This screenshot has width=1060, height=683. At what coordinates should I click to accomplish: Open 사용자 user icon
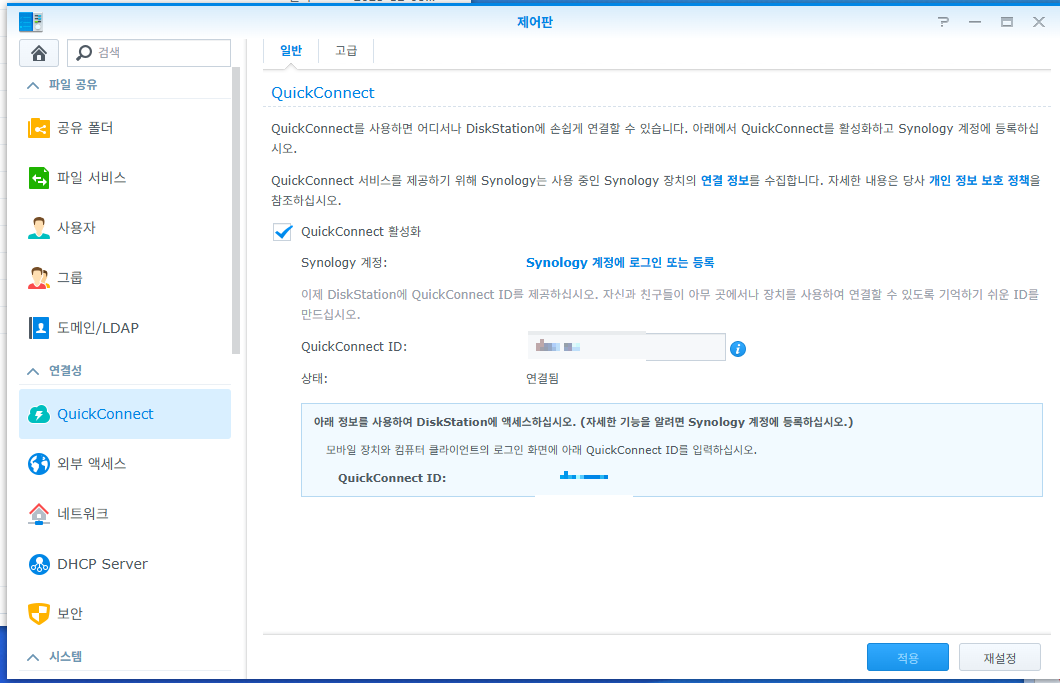(x=39, y=228)
